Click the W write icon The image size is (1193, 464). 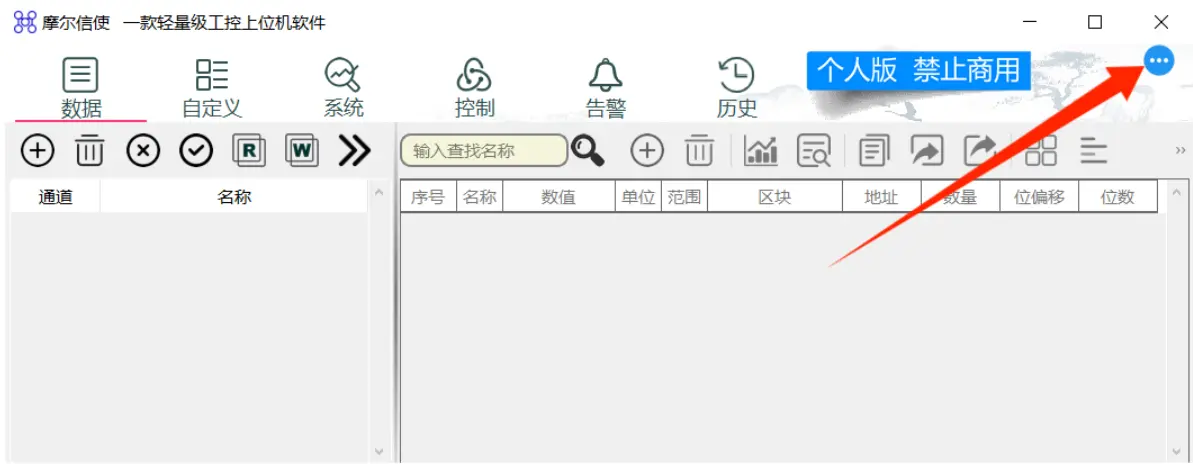coord(301,151)
